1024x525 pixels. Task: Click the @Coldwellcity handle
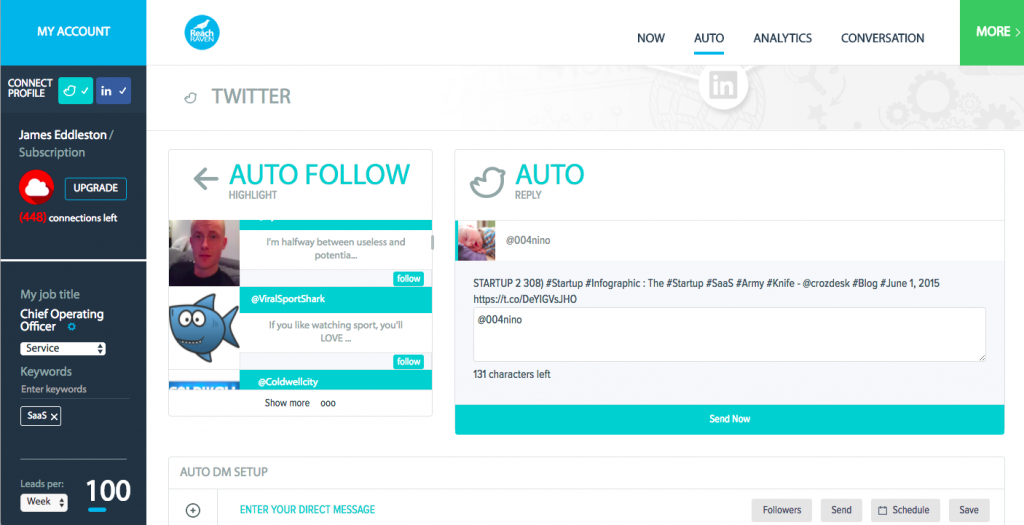click(288, 382)
